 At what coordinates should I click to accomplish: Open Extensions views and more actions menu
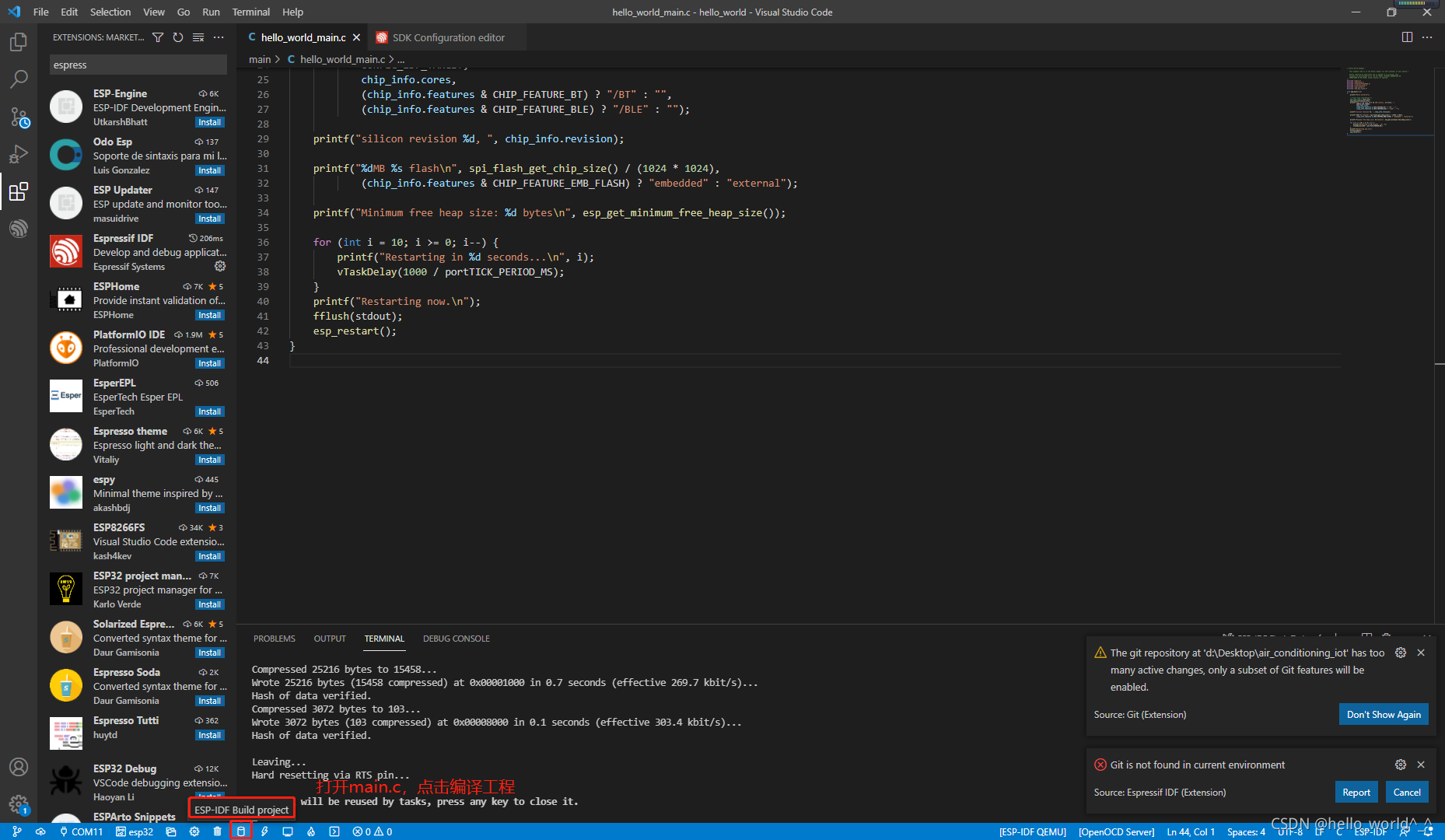point(219,37)
